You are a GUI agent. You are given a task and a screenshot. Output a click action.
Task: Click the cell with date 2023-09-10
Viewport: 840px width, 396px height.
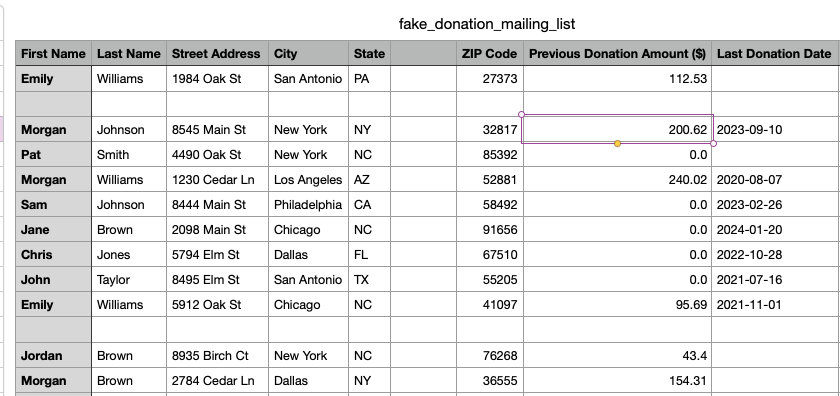point(776,130)
